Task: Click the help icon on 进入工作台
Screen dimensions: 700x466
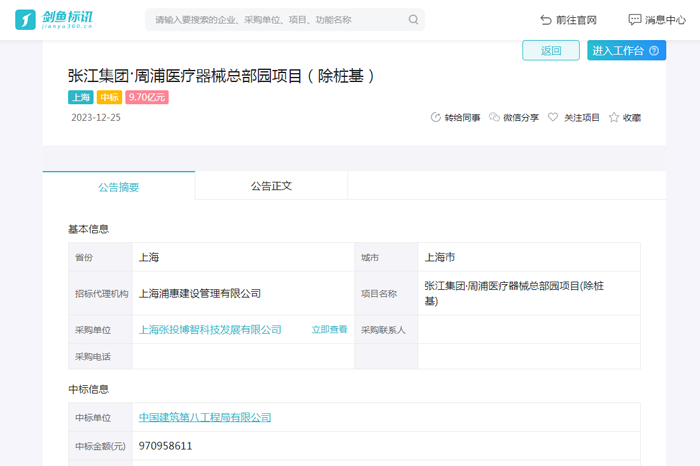Action: click(655, 51)
